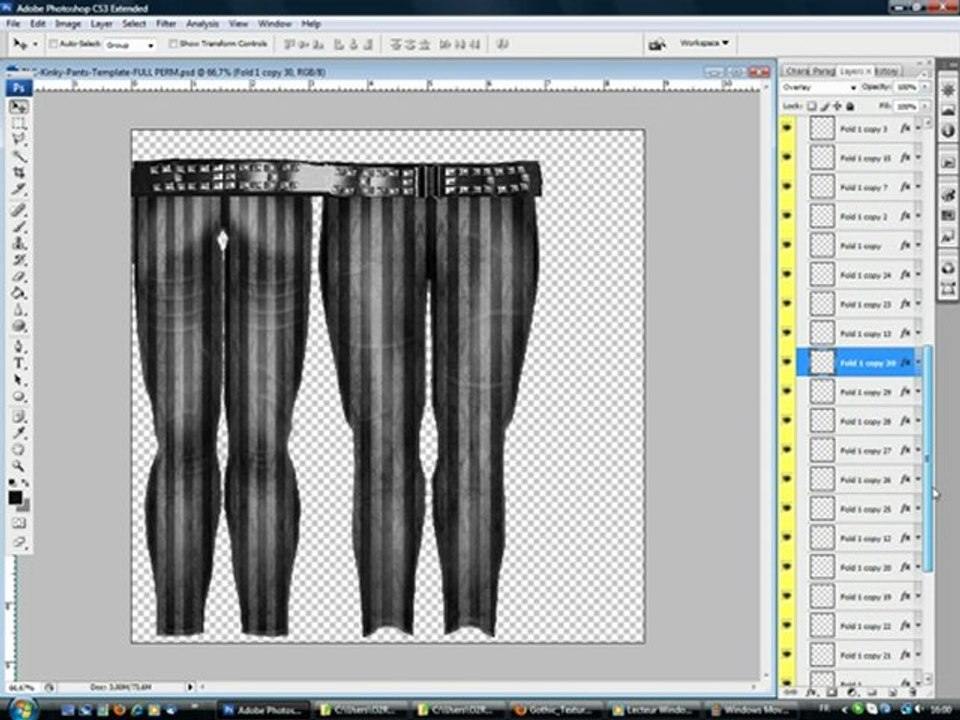Expand effects of Fold 1 copy 19
Viewport: 960px width, 720px height.
pos(918,597)
